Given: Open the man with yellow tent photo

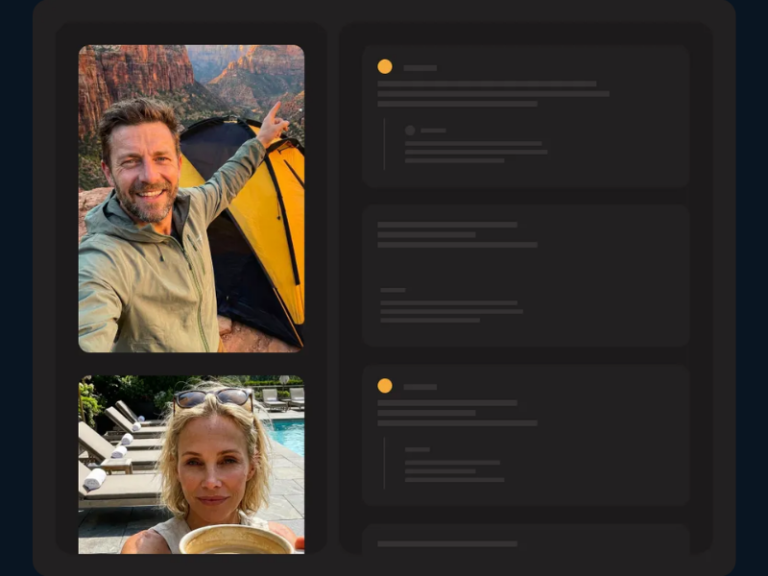Looking at the screenshot, I should [192, 198].
